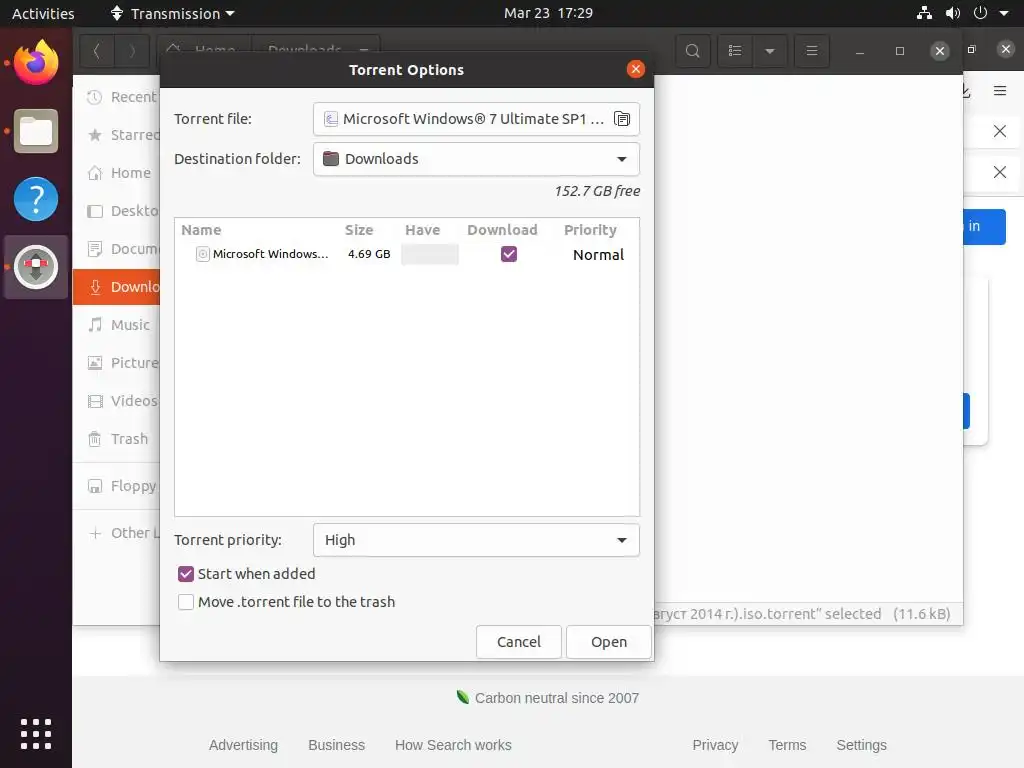Open the Files window hamburger menu
1024x768 pixels.
[x=812, y=51]
